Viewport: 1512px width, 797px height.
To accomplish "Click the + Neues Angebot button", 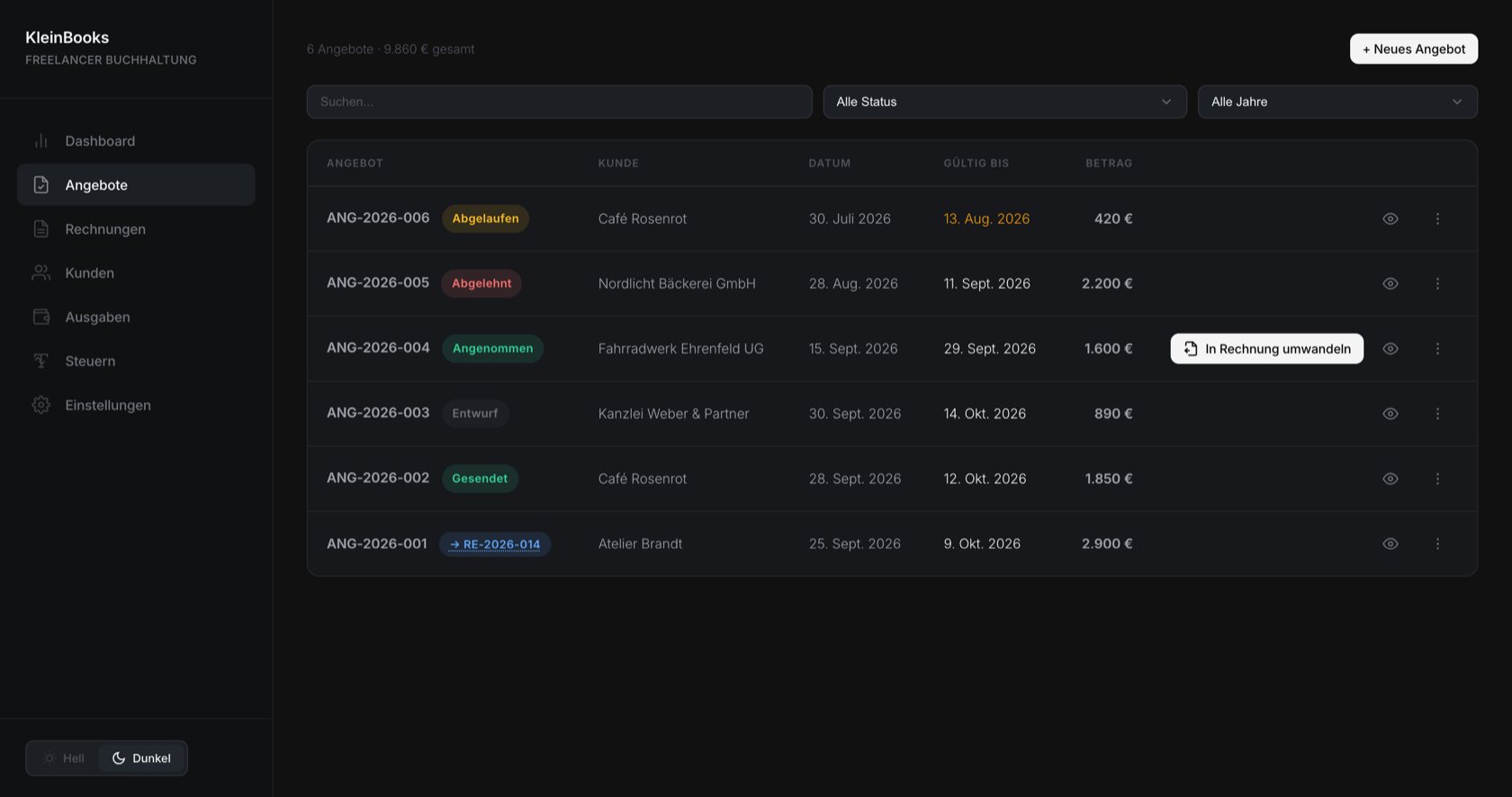I will (1414, 49).
